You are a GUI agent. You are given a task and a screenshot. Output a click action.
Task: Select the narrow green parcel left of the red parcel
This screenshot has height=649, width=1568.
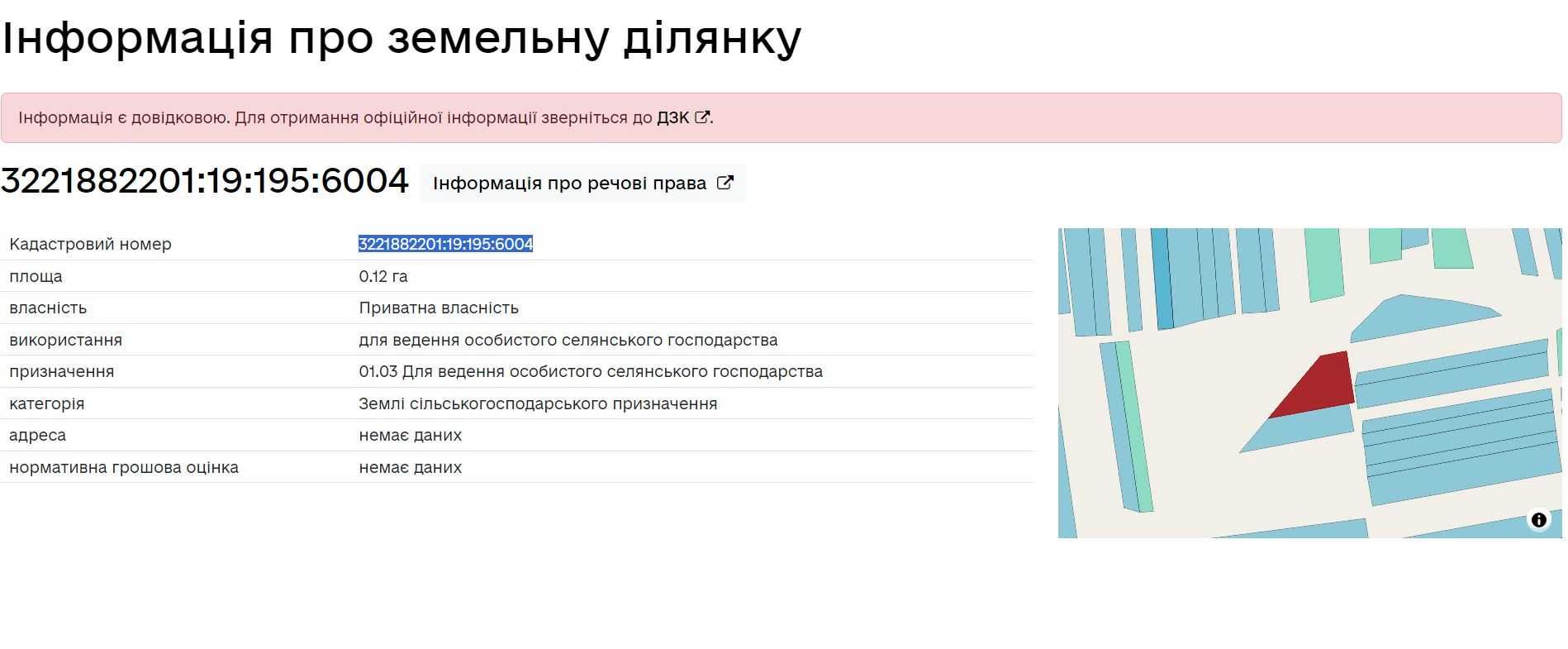pos(1134,426)
